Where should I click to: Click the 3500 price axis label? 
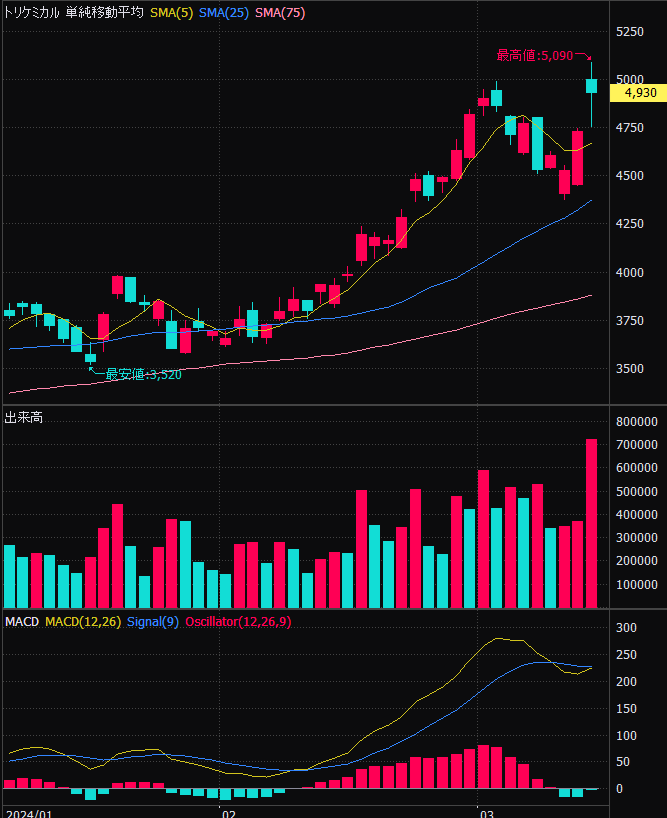tap(629, 369)
